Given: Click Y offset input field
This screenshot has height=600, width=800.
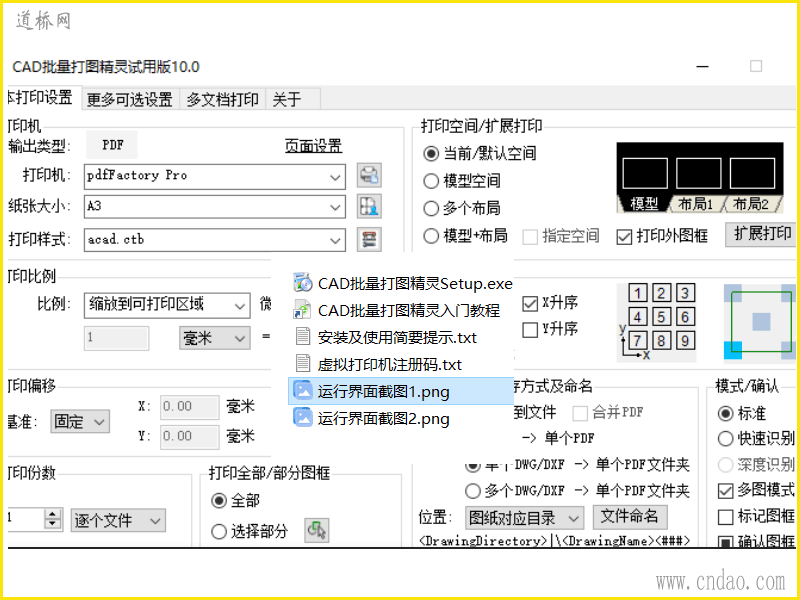Looking at the screenshot, I should tap(190, 436).
